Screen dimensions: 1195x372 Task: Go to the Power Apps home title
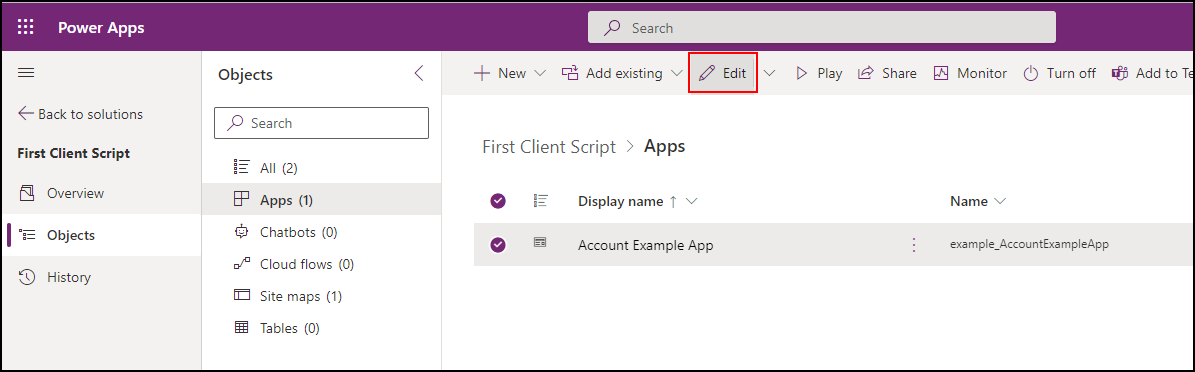click(x=101, y=28)
